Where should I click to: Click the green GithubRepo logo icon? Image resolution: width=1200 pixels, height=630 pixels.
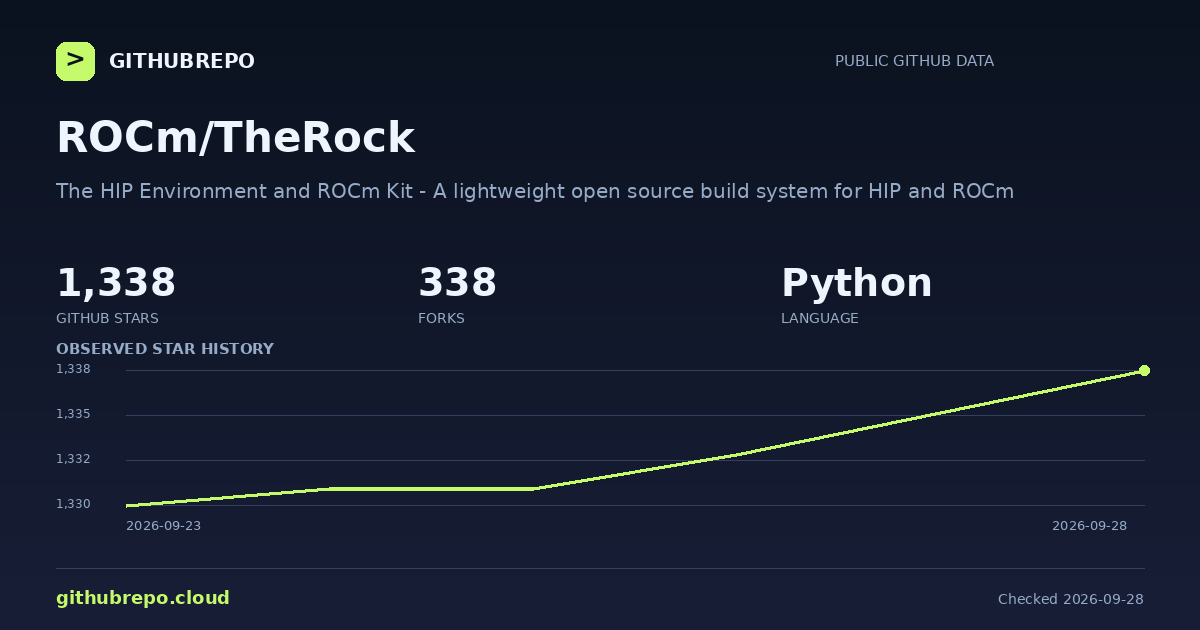[75, 61]
